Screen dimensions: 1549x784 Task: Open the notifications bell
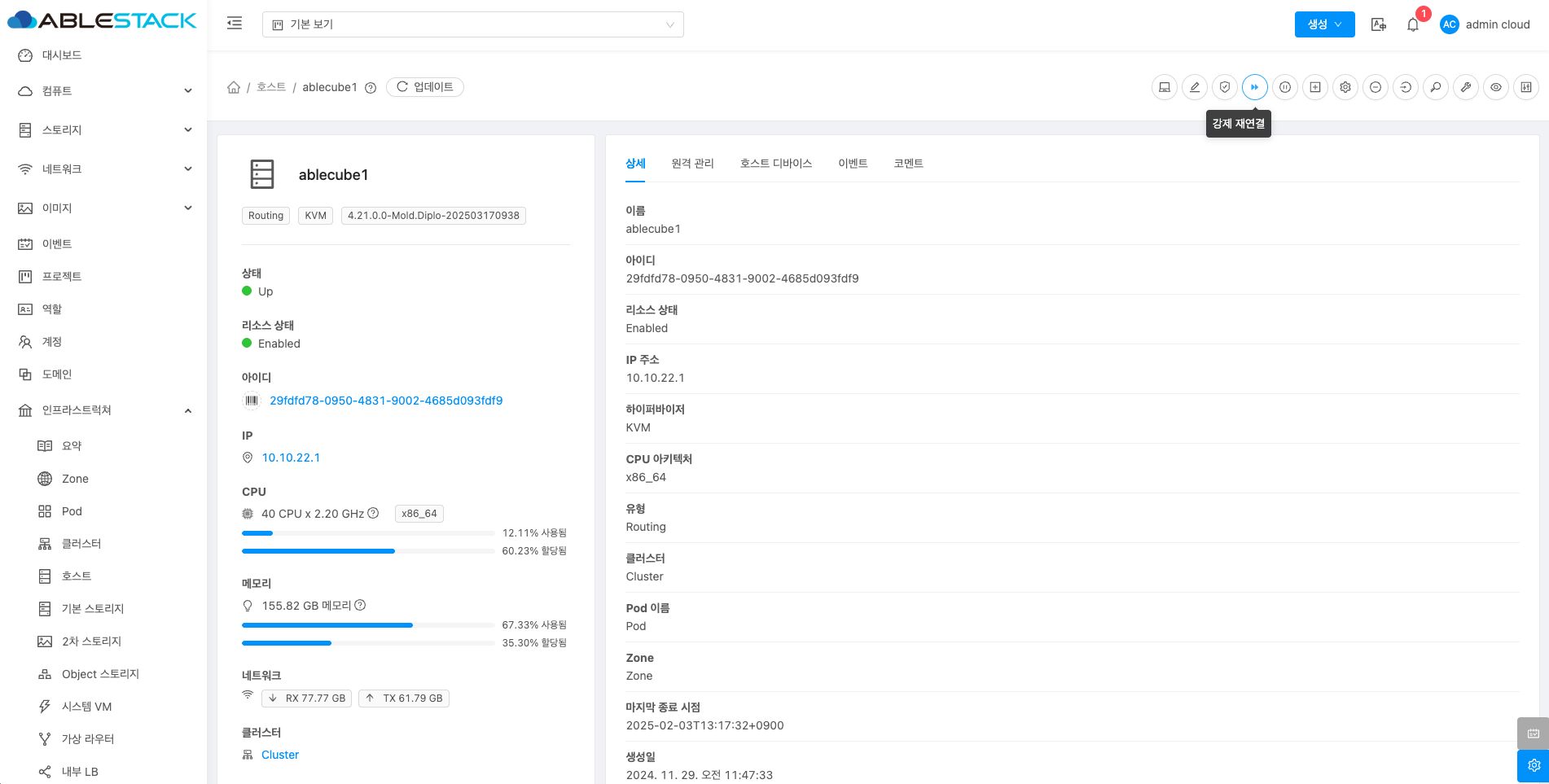point(1412,24)
